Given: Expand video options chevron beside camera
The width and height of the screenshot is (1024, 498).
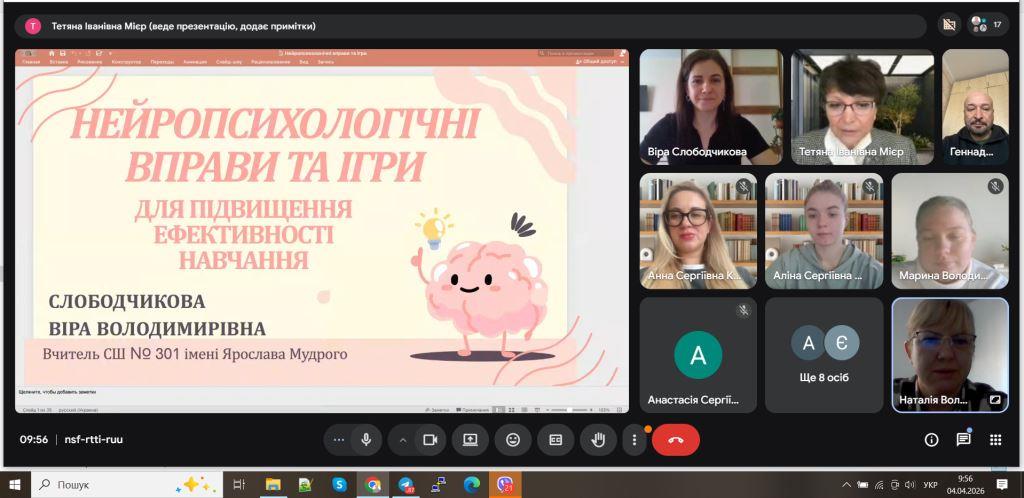Looking at the screenshot, I should pos(403,440).
